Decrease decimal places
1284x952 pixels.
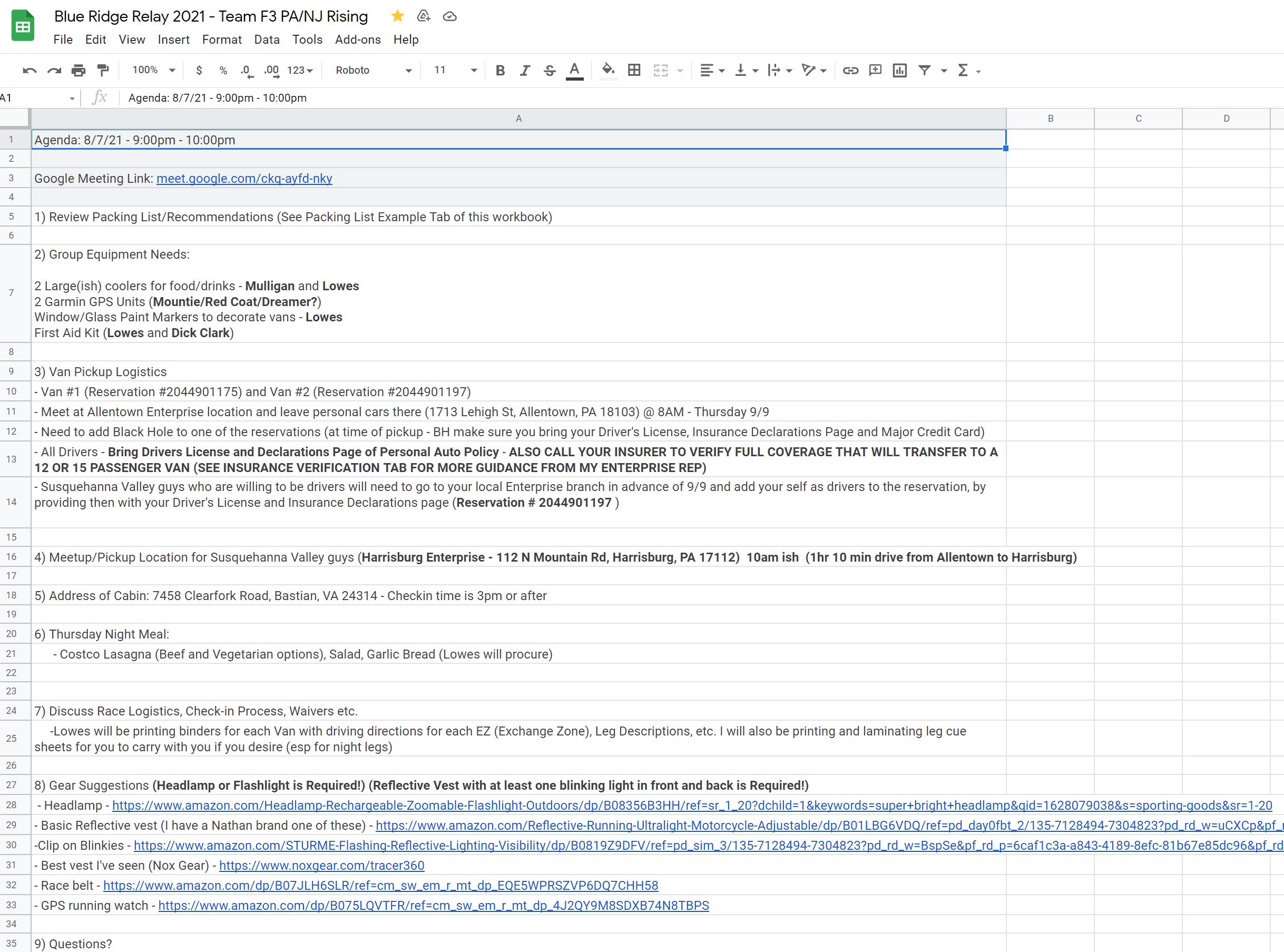click(x=246, y=71)
